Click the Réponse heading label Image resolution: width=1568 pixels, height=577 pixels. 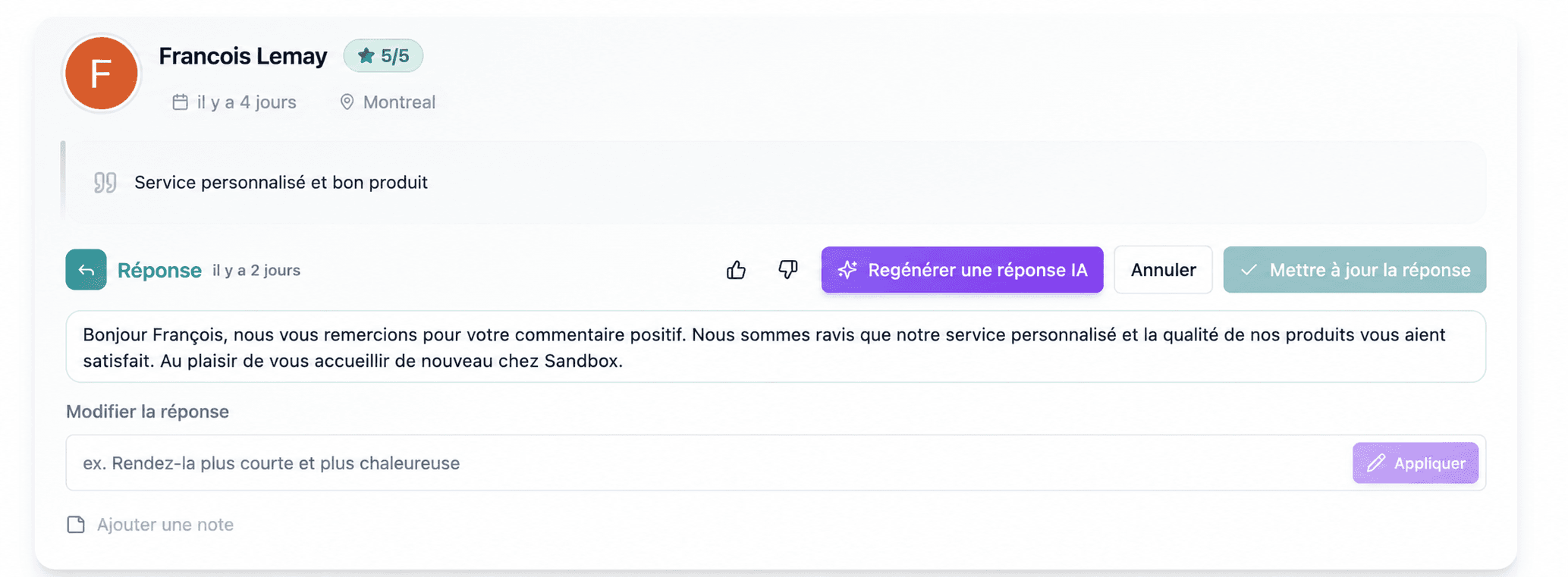(x=159, y=270)
